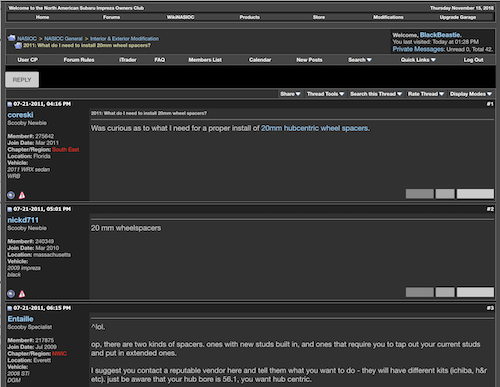
Task: Click the thread icon beside the thread title
Action: click(x=18, y=45)
